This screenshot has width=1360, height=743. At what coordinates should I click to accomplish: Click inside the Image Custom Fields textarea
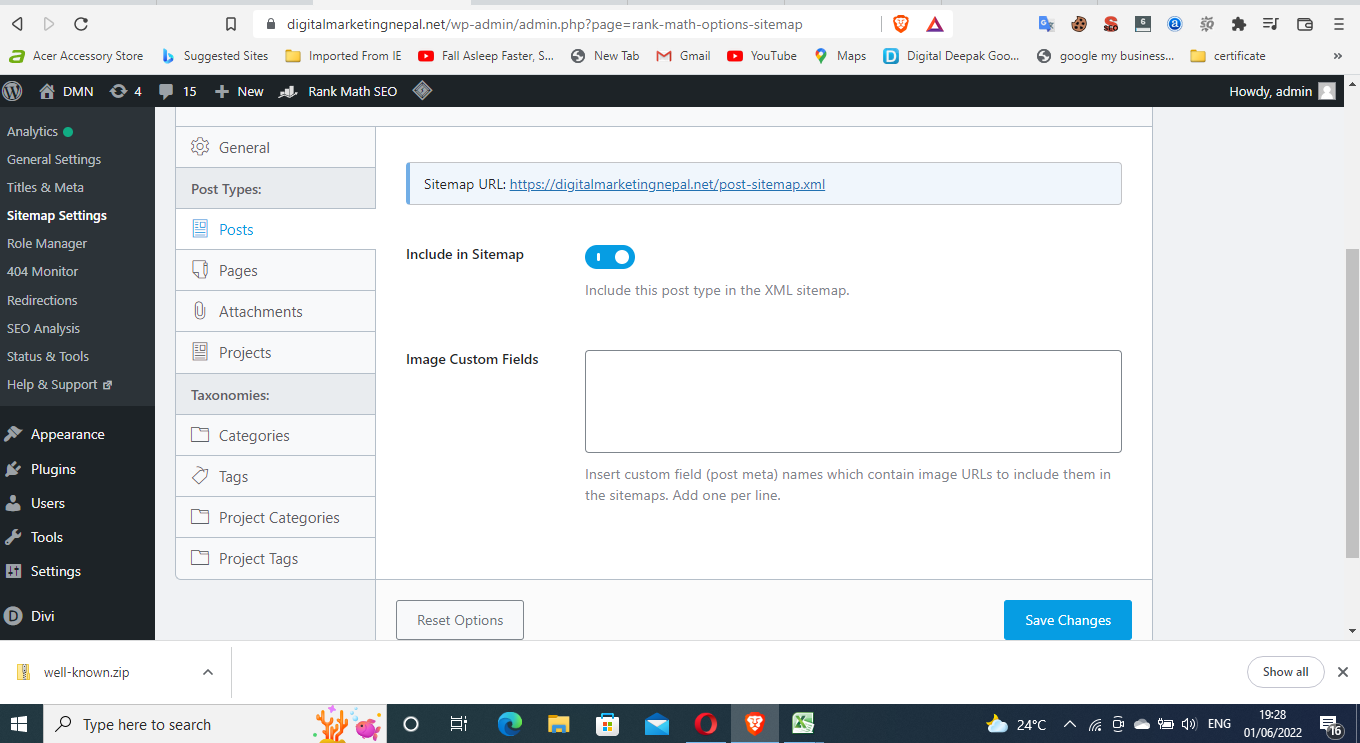coord(852,401)
